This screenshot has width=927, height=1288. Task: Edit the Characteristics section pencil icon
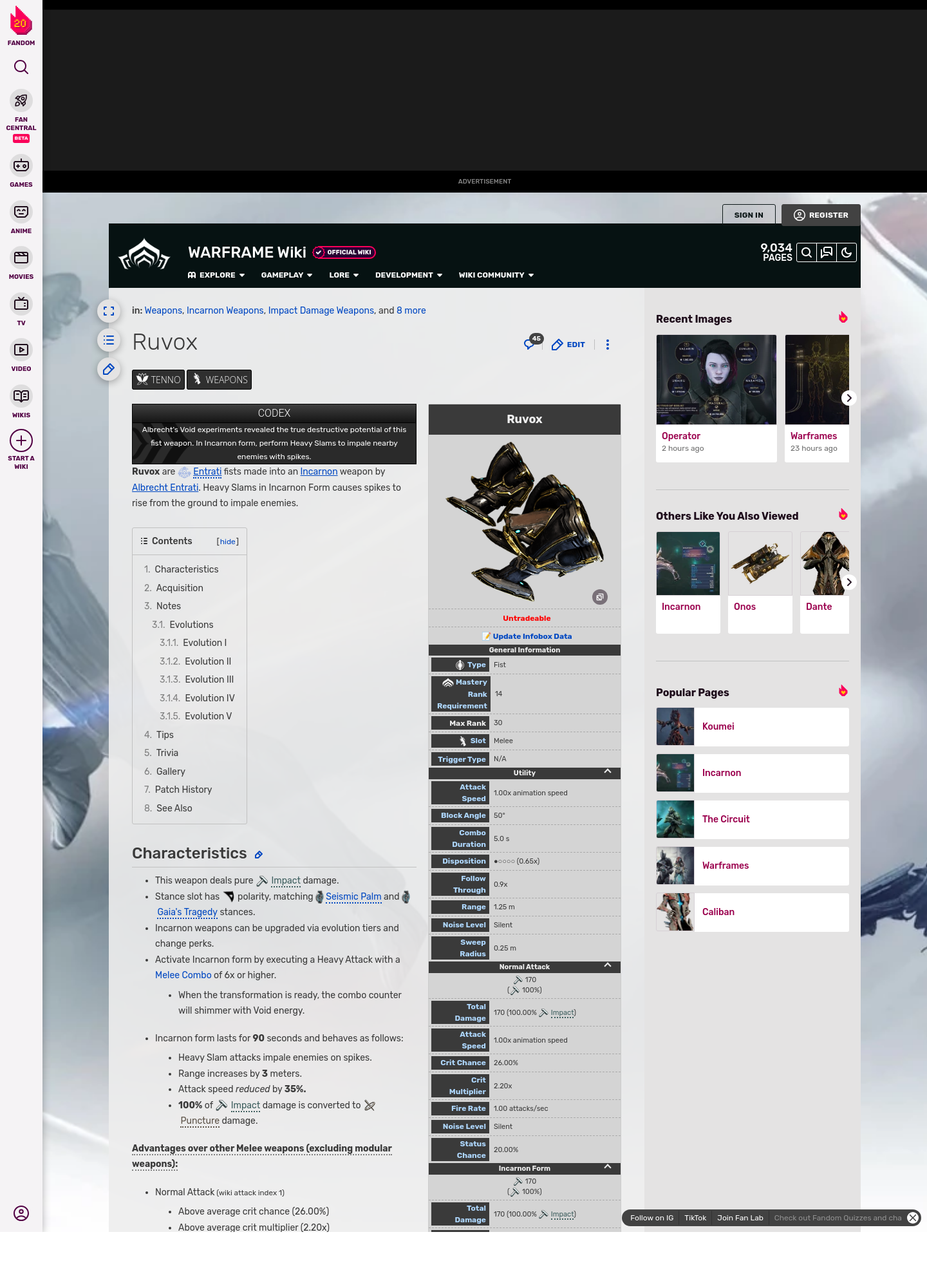259,855
